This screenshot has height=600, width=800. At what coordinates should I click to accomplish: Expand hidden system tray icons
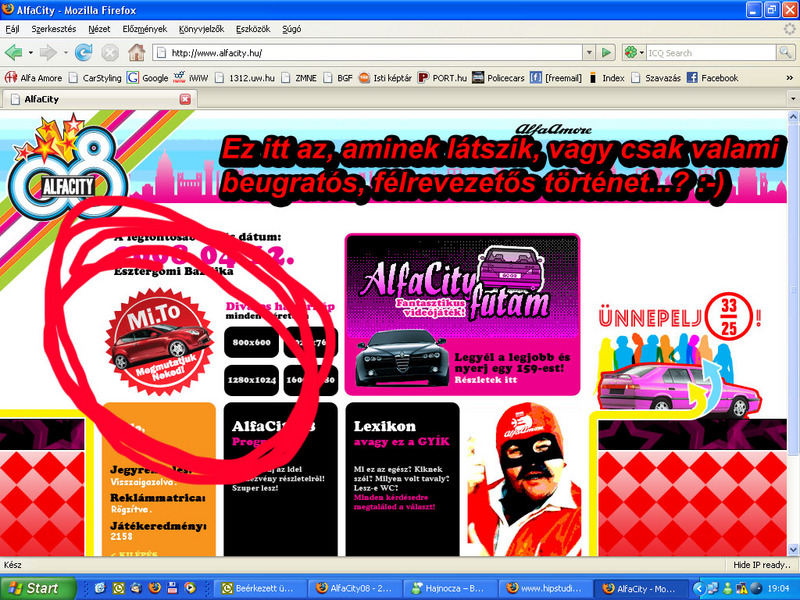[x=698, y=589]
